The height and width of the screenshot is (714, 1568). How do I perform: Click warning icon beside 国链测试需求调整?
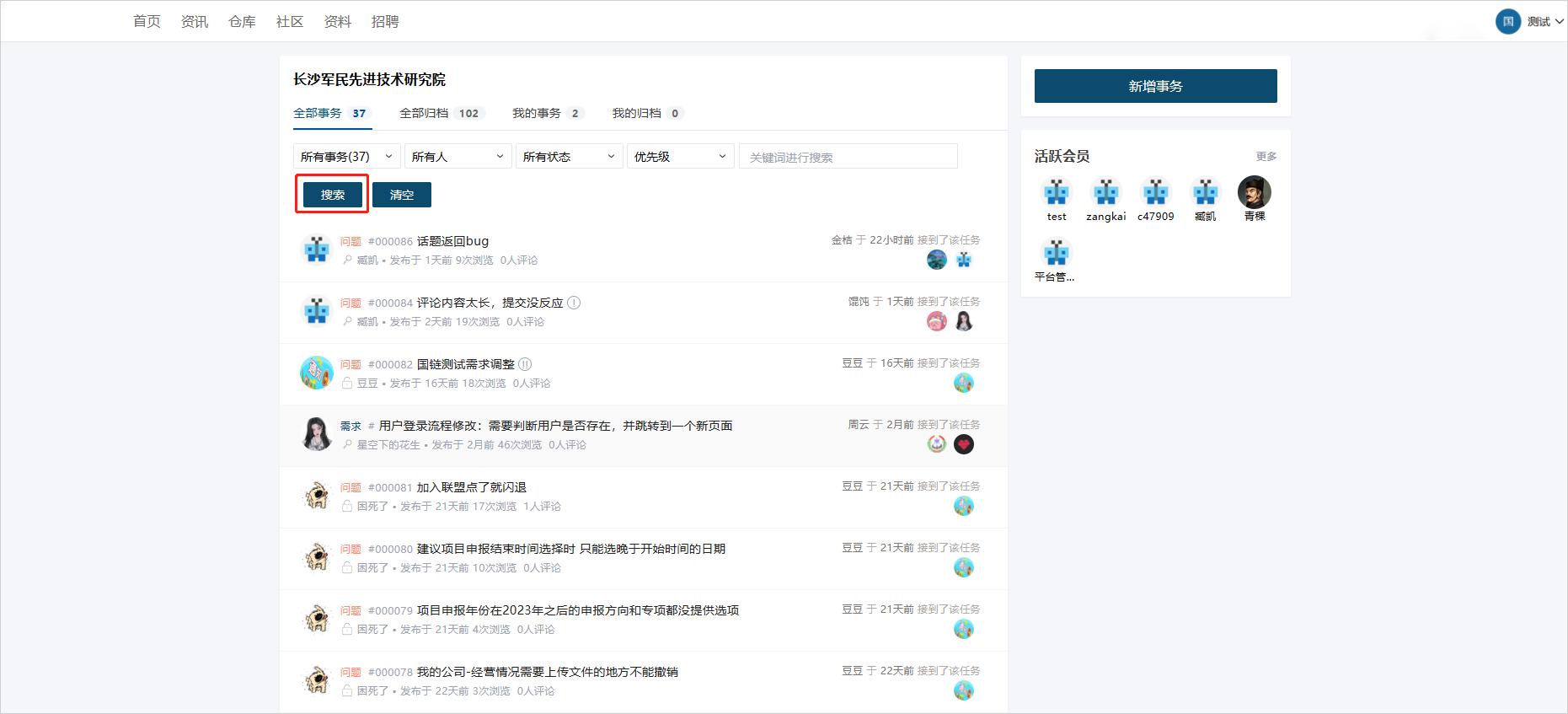[x=525, y=364]
